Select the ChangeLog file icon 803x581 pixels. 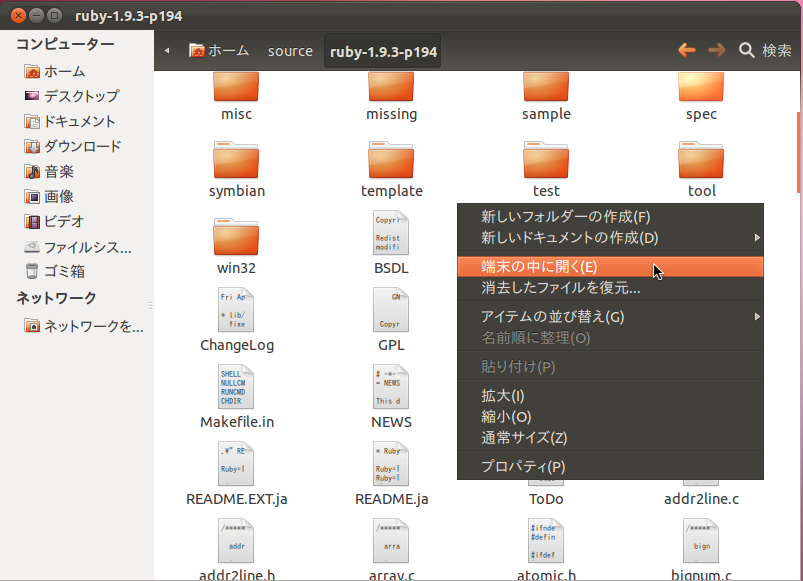tap(236, 310)
